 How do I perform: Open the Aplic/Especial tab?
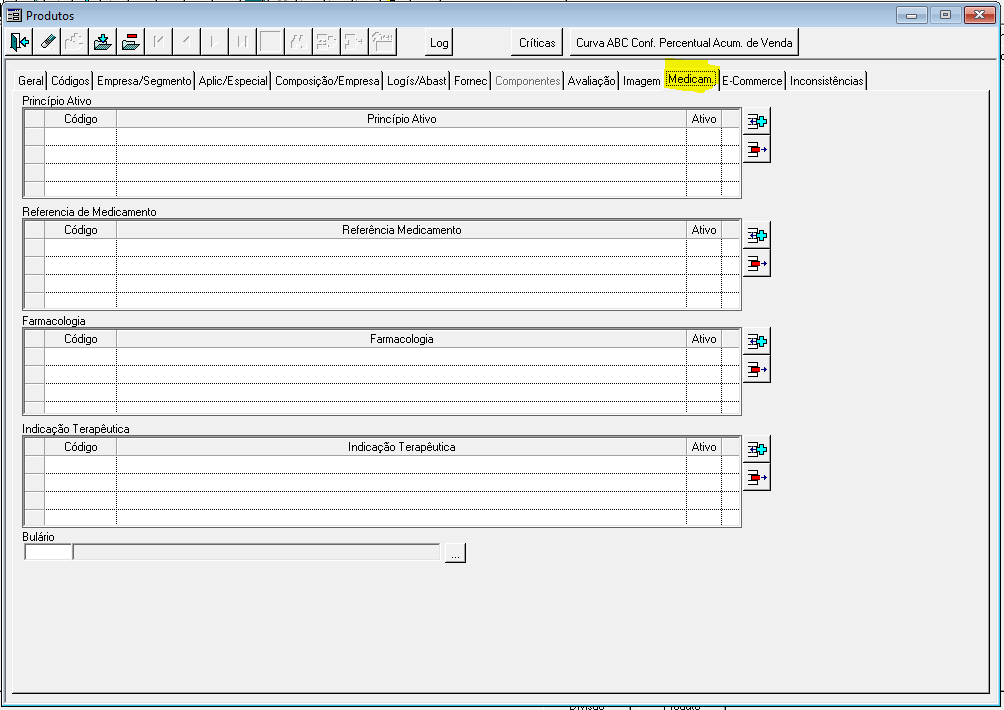coord(233,81)
